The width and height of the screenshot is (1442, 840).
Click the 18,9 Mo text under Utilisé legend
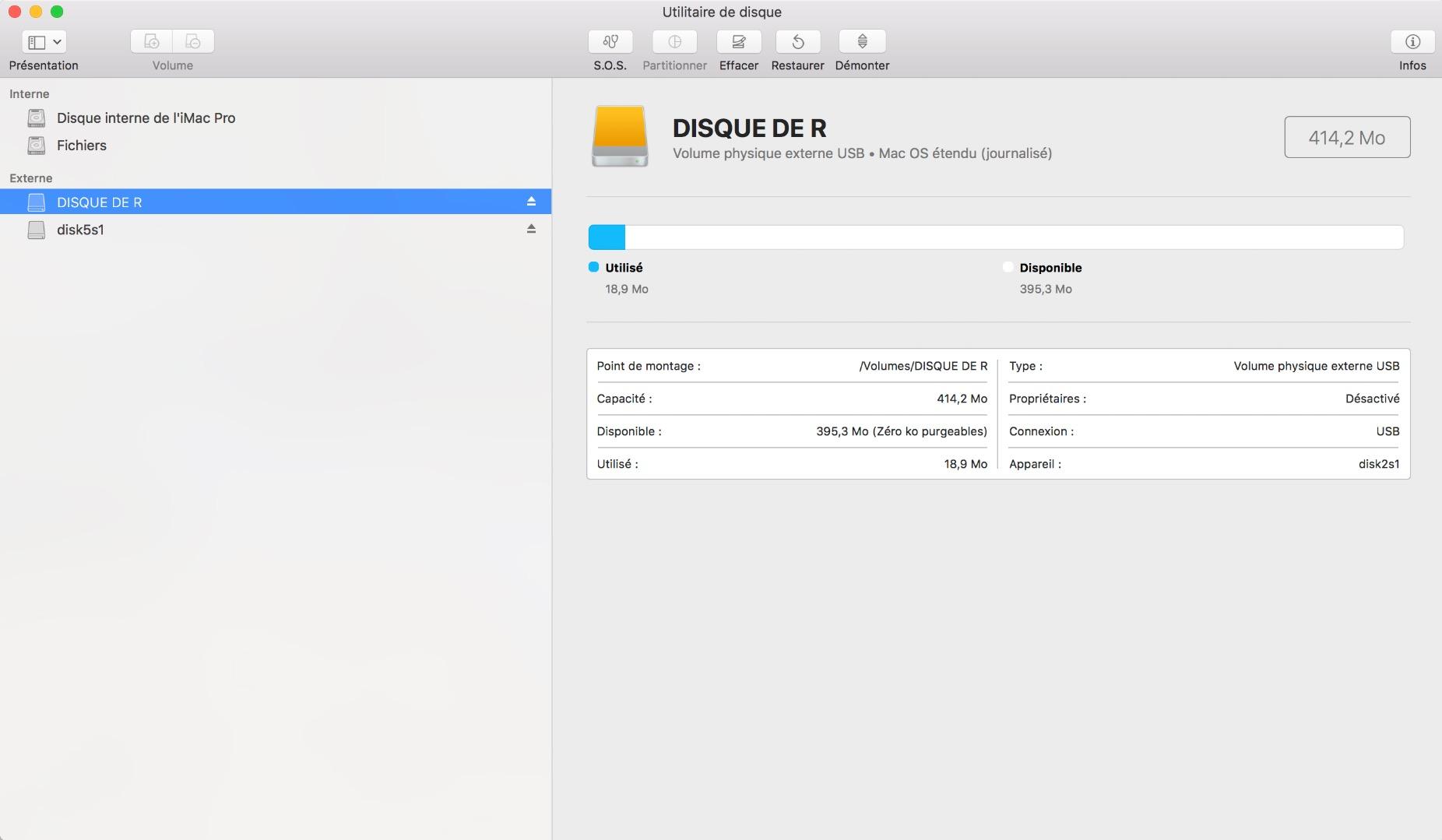click(x=627, y=289)
